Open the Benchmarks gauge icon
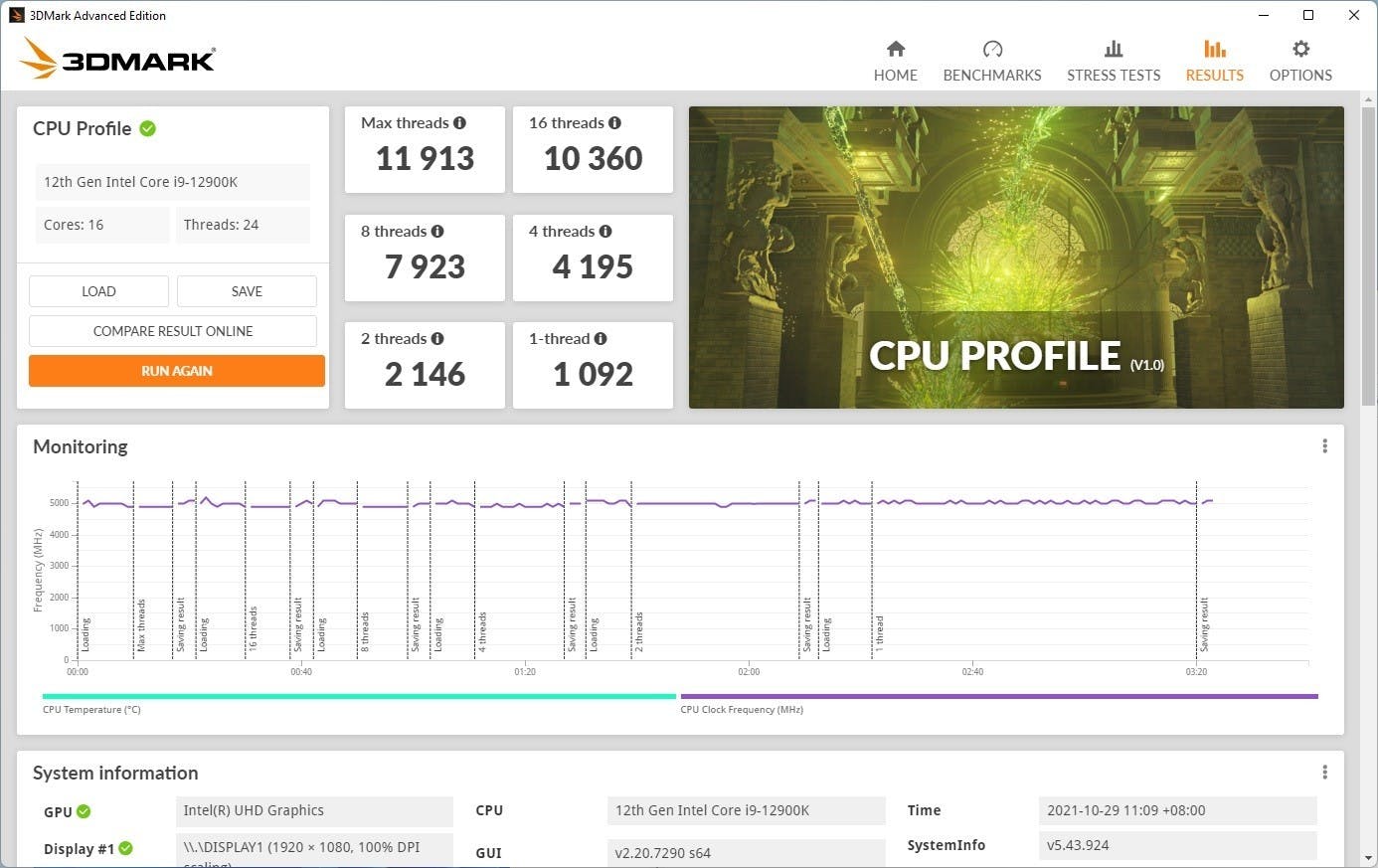The height and width of the screenshot is (868, 1378). 991,49
